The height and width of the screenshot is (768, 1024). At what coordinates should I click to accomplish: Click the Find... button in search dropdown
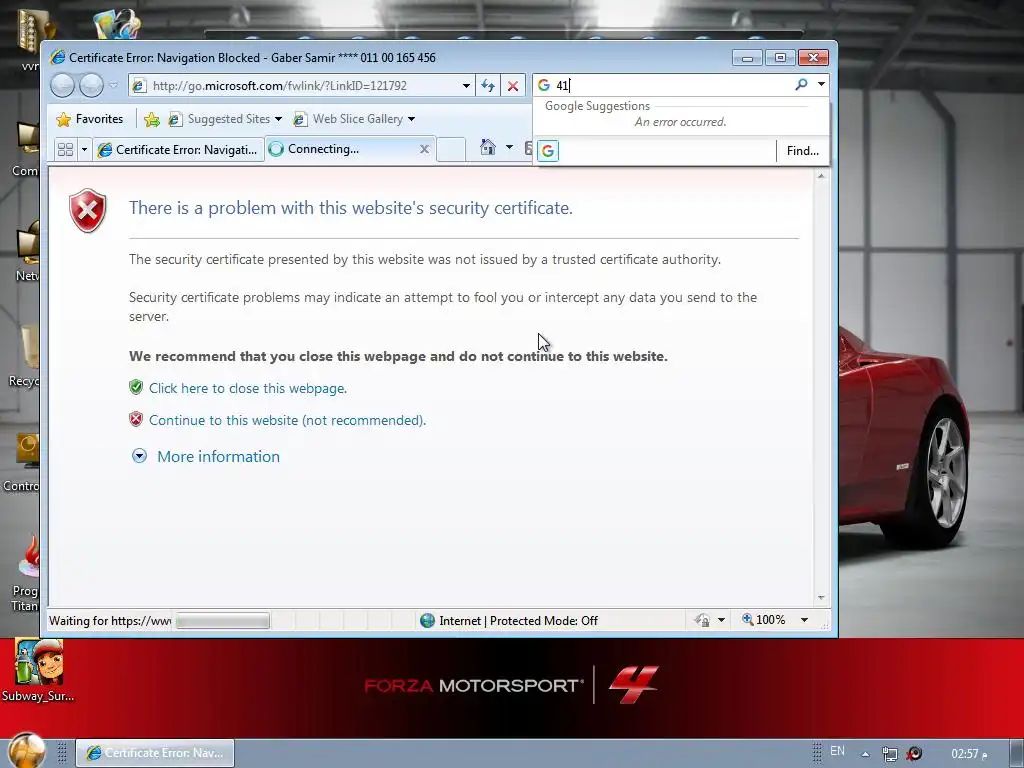tap(803, 151)
